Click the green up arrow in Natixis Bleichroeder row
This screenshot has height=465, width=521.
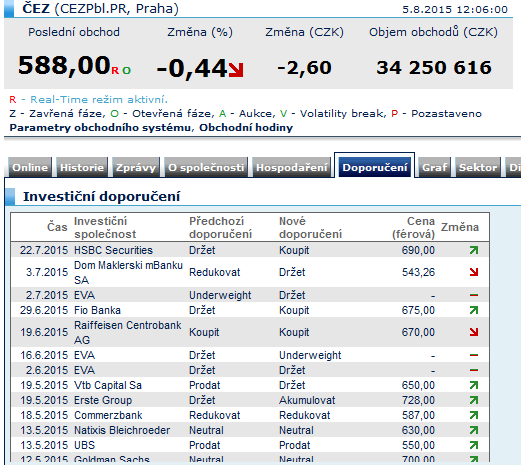click(x=474, y=430)
